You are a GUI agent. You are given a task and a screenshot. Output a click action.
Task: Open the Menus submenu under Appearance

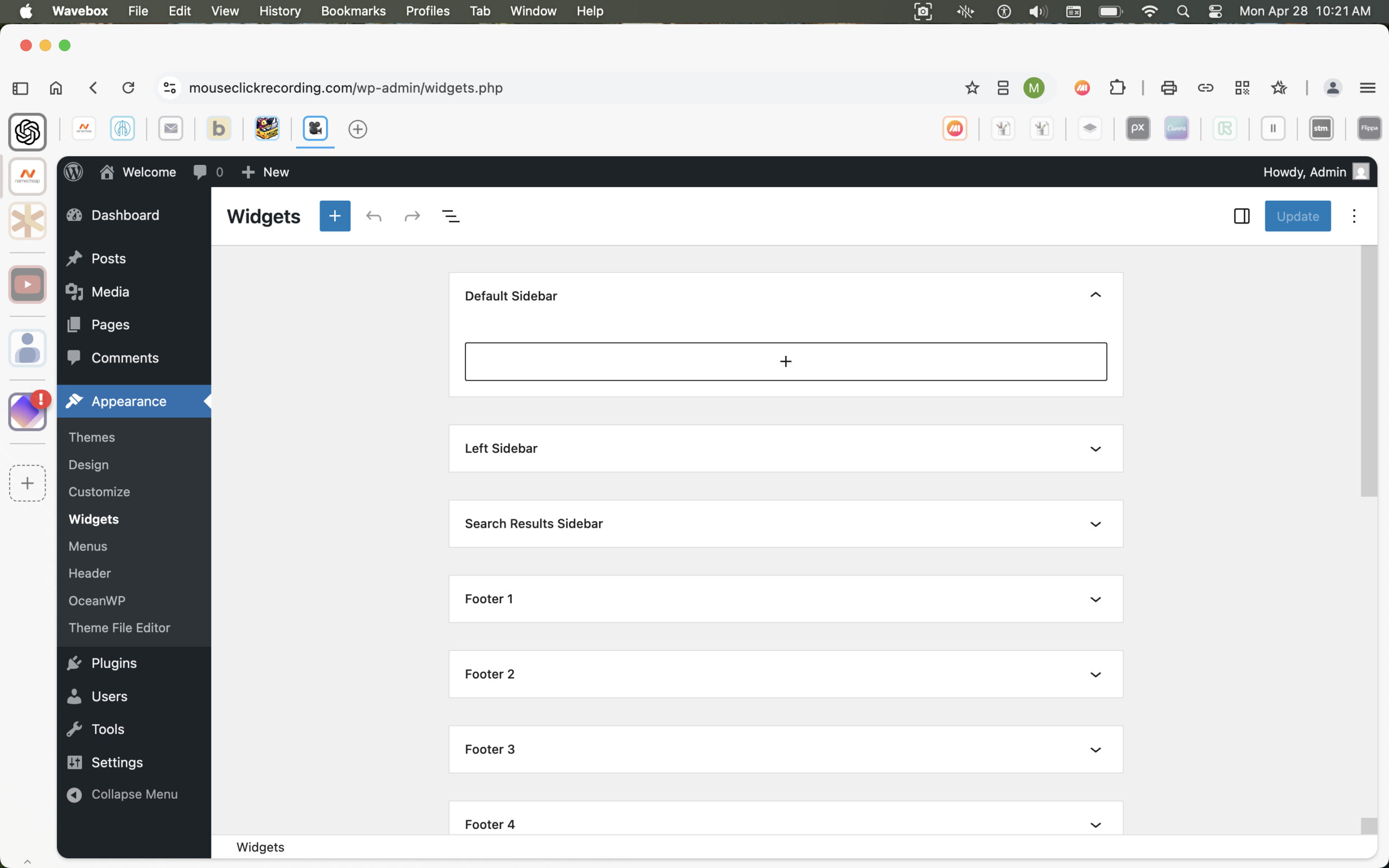tap(88, 546)
